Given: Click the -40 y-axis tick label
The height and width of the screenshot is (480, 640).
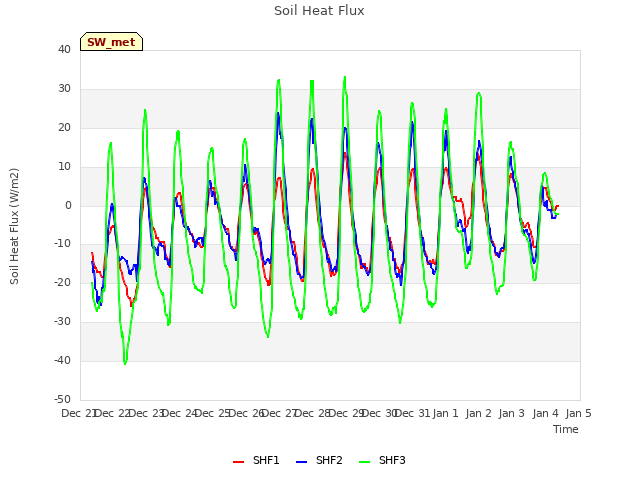Looking at the screenshot, I should (62, 360).
